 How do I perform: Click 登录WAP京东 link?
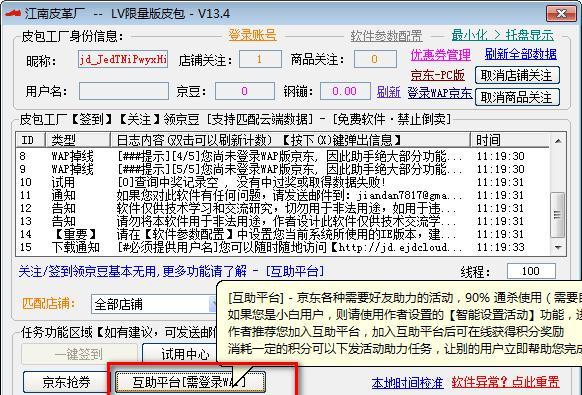440,93
